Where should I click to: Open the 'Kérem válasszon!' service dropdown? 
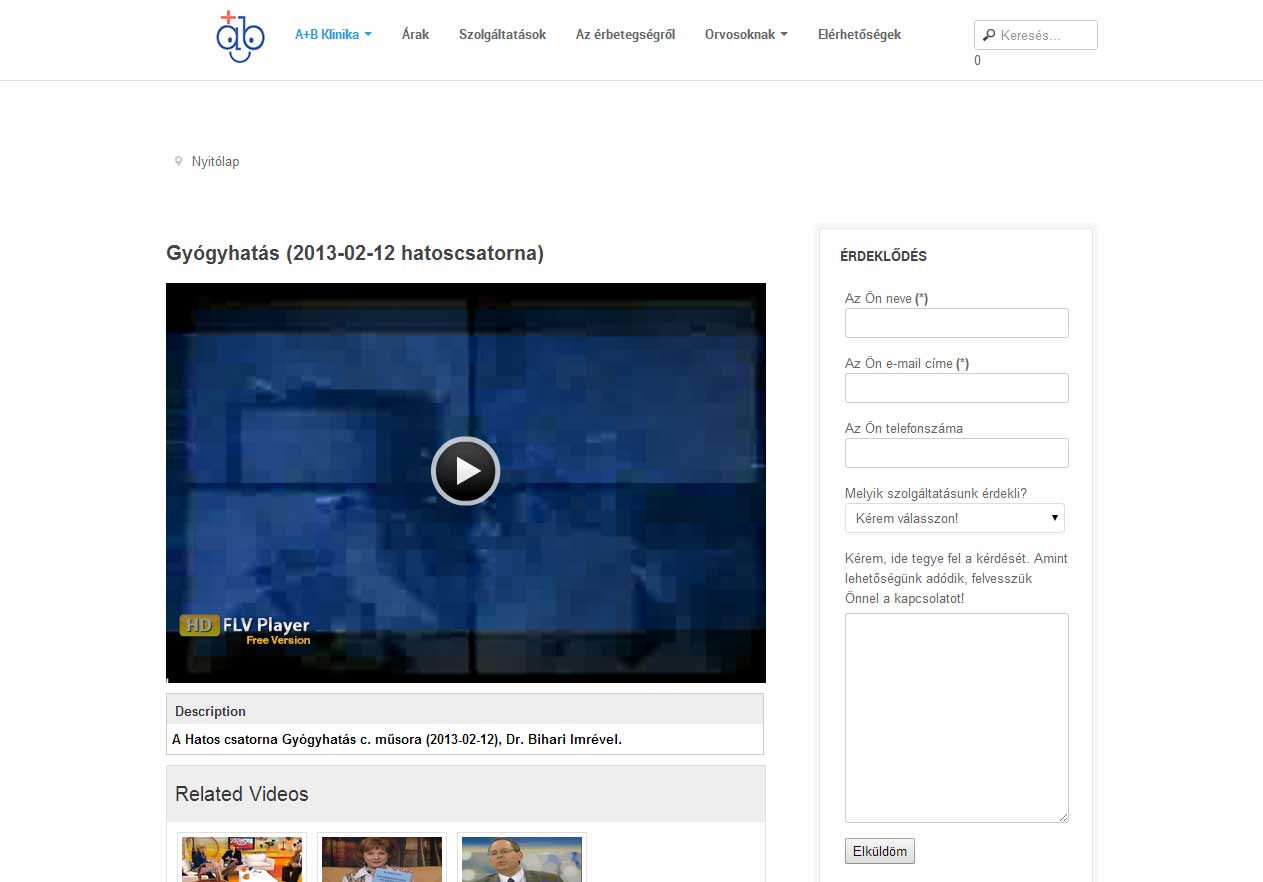tap(954, 518)
